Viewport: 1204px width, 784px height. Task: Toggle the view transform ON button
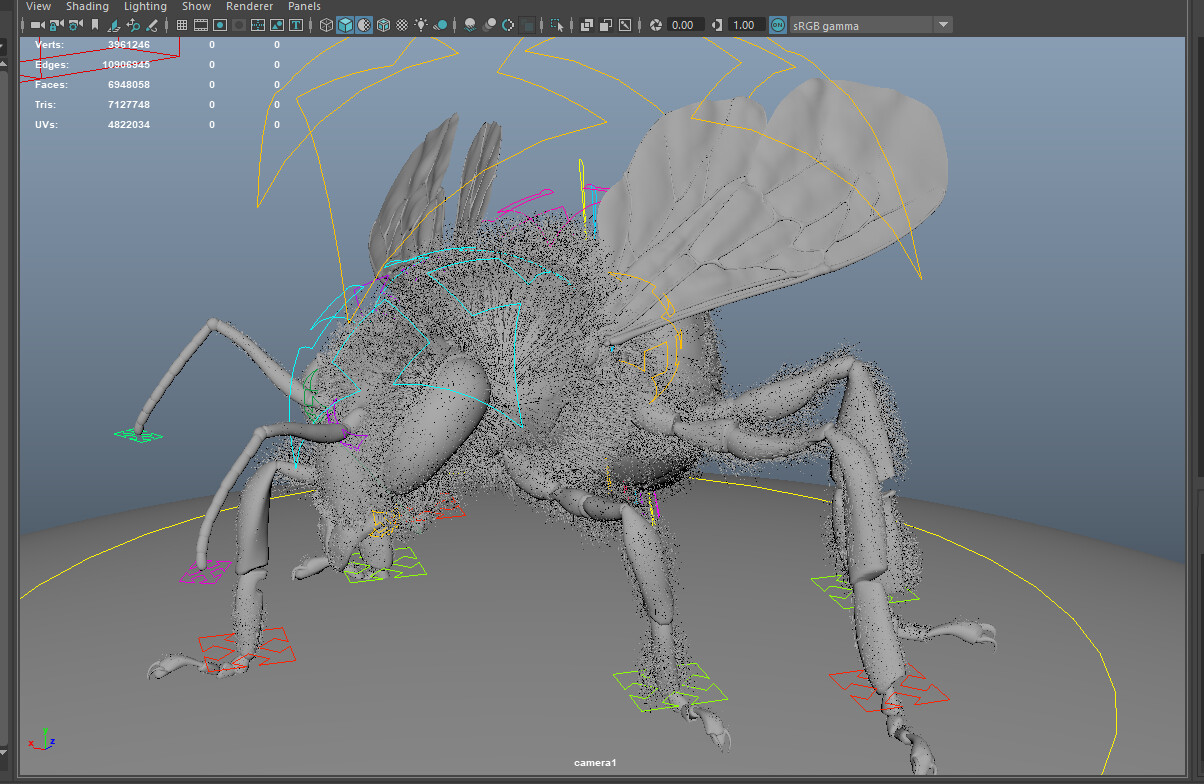point(777,25)
